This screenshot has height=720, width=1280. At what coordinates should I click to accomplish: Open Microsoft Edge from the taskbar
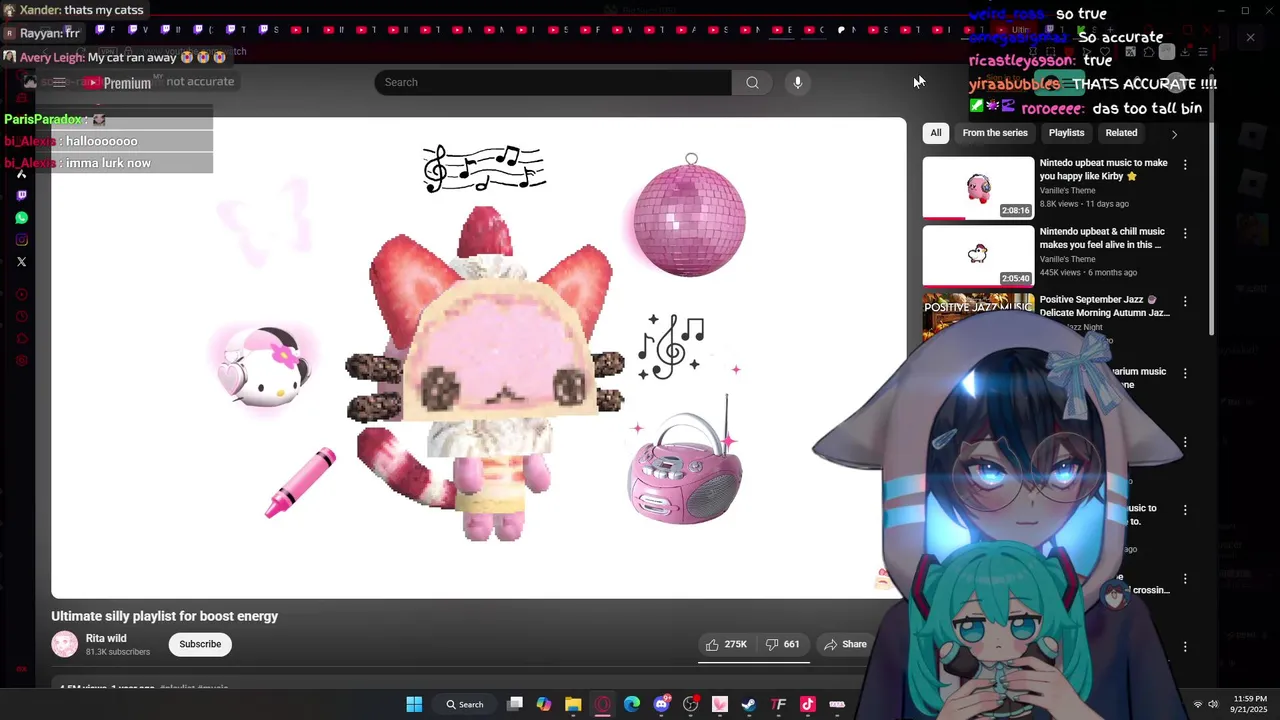(632, 704)
